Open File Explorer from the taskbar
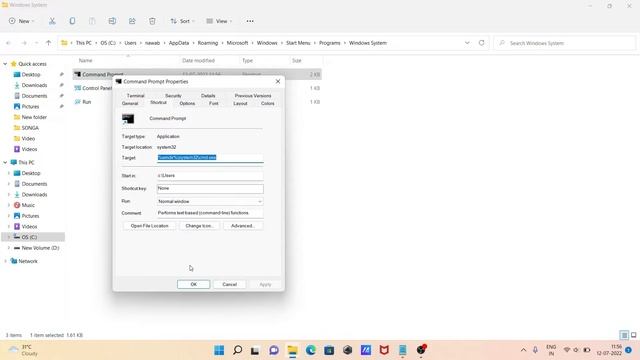640x360 pixels. pos(292,350)
